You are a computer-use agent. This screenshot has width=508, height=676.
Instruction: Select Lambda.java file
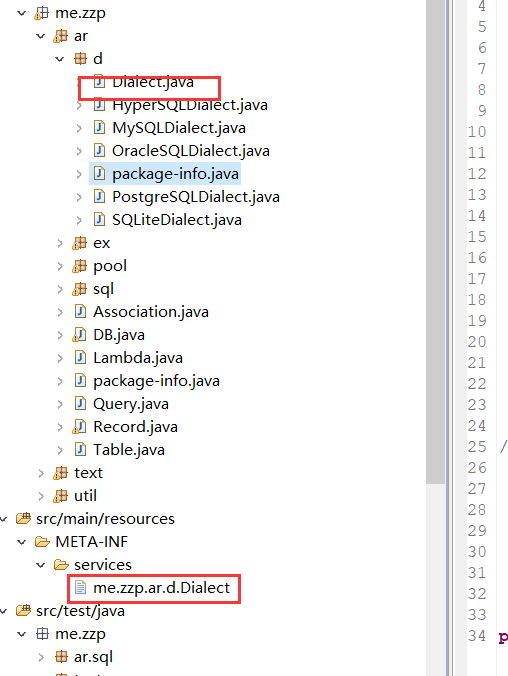(138, 358)
